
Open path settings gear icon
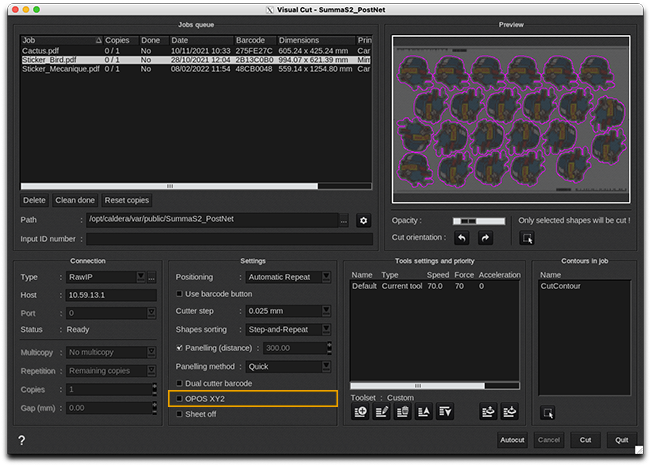(x=363, y=220)
